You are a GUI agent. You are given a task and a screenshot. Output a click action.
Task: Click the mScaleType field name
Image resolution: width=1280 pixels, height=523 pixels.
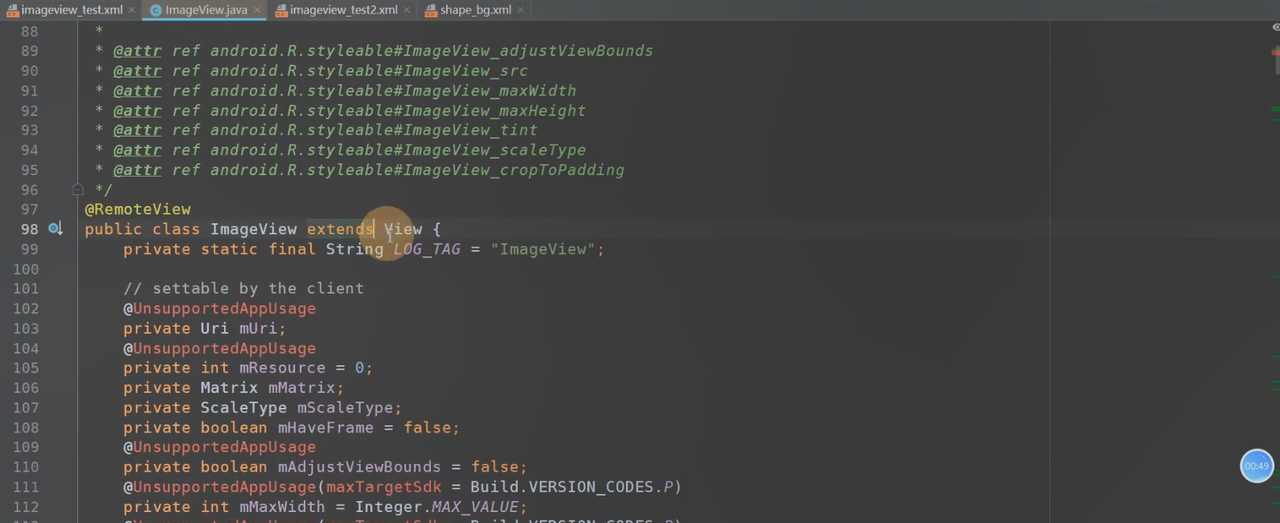[x=345, y=408]
